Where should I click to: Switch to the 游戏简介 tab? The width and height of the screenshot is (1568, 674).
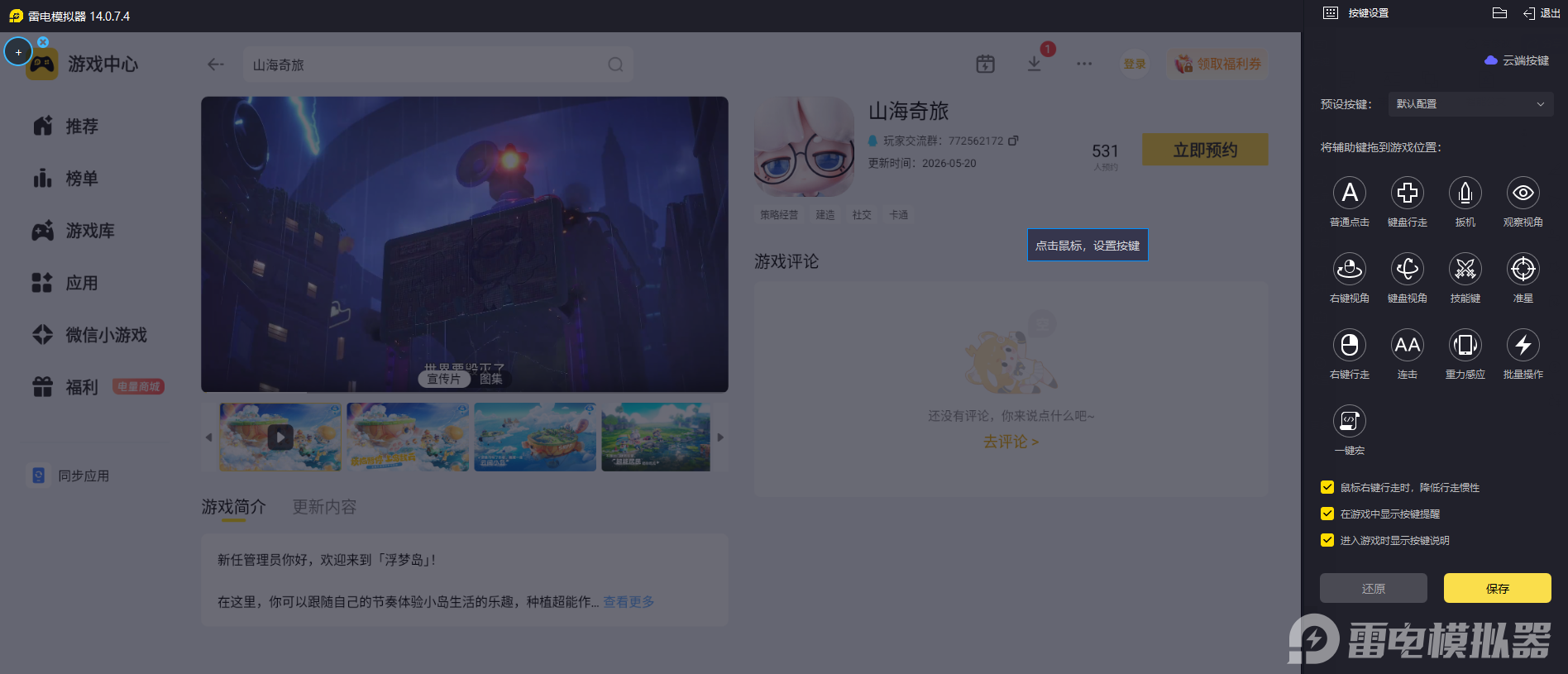pyautogui.click(x=234, y=507)
